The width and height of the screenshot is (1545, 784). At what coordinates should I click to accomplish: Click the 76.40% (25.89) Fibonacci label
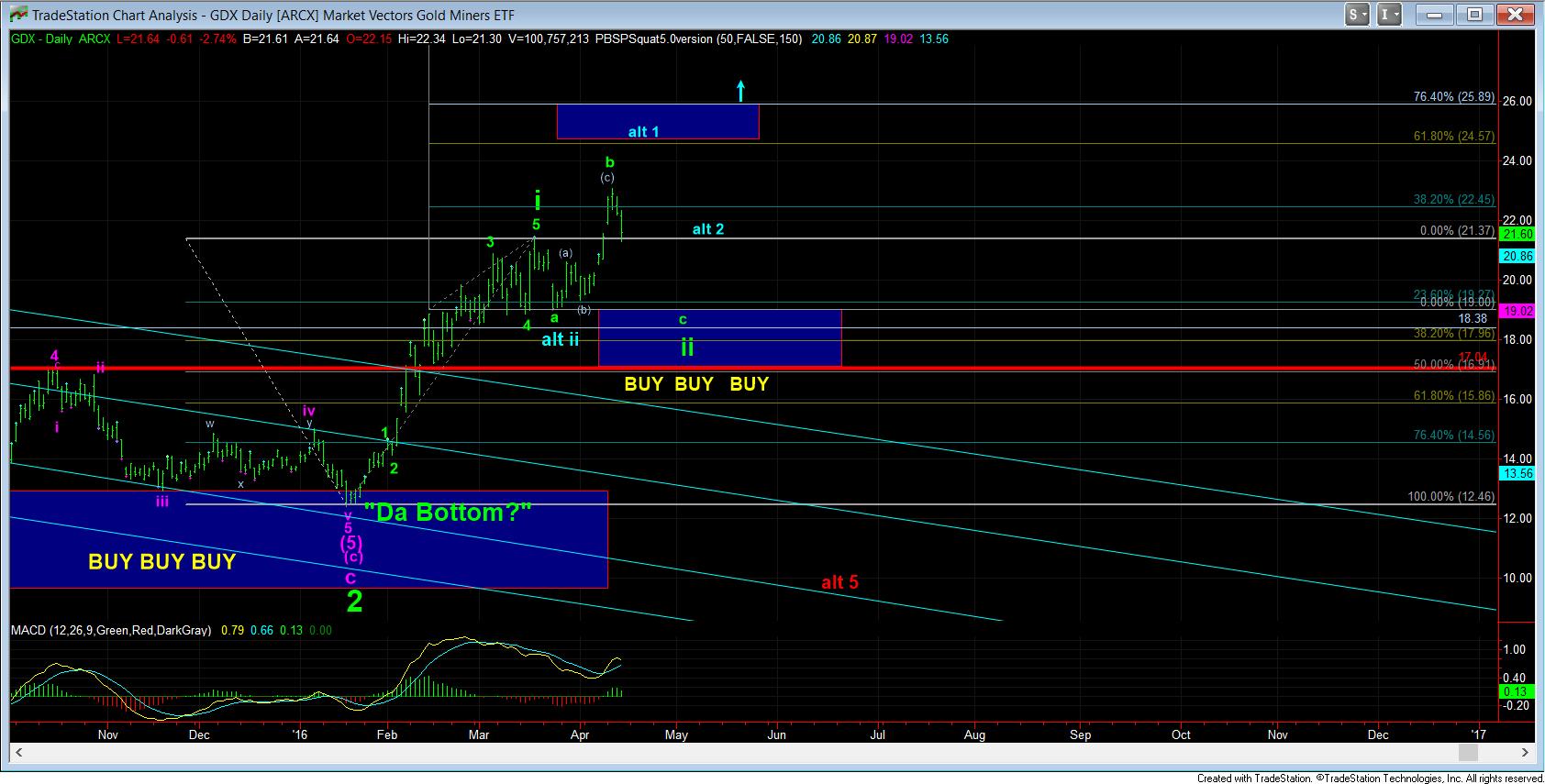coord(1454,97)
